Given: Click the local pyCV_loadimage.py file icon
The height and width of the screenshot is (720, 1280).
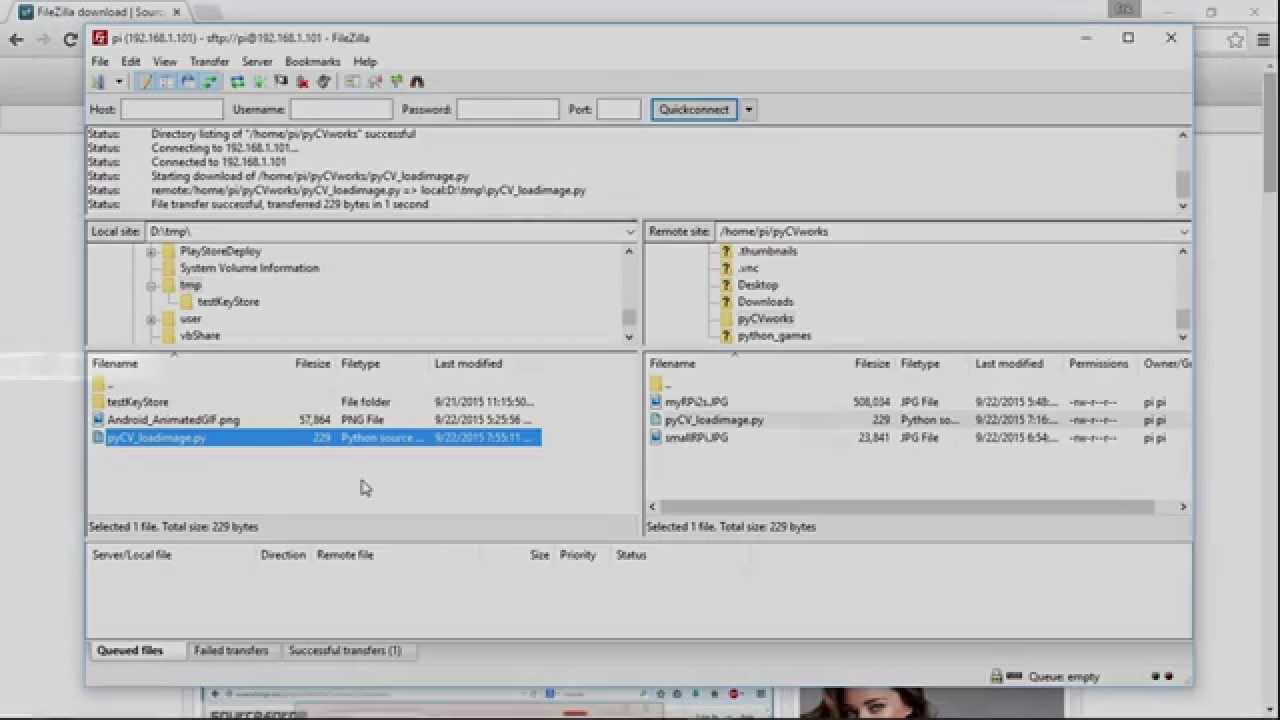Looking at the screenshot, I should pyautogui.click(x=98, y=438).
